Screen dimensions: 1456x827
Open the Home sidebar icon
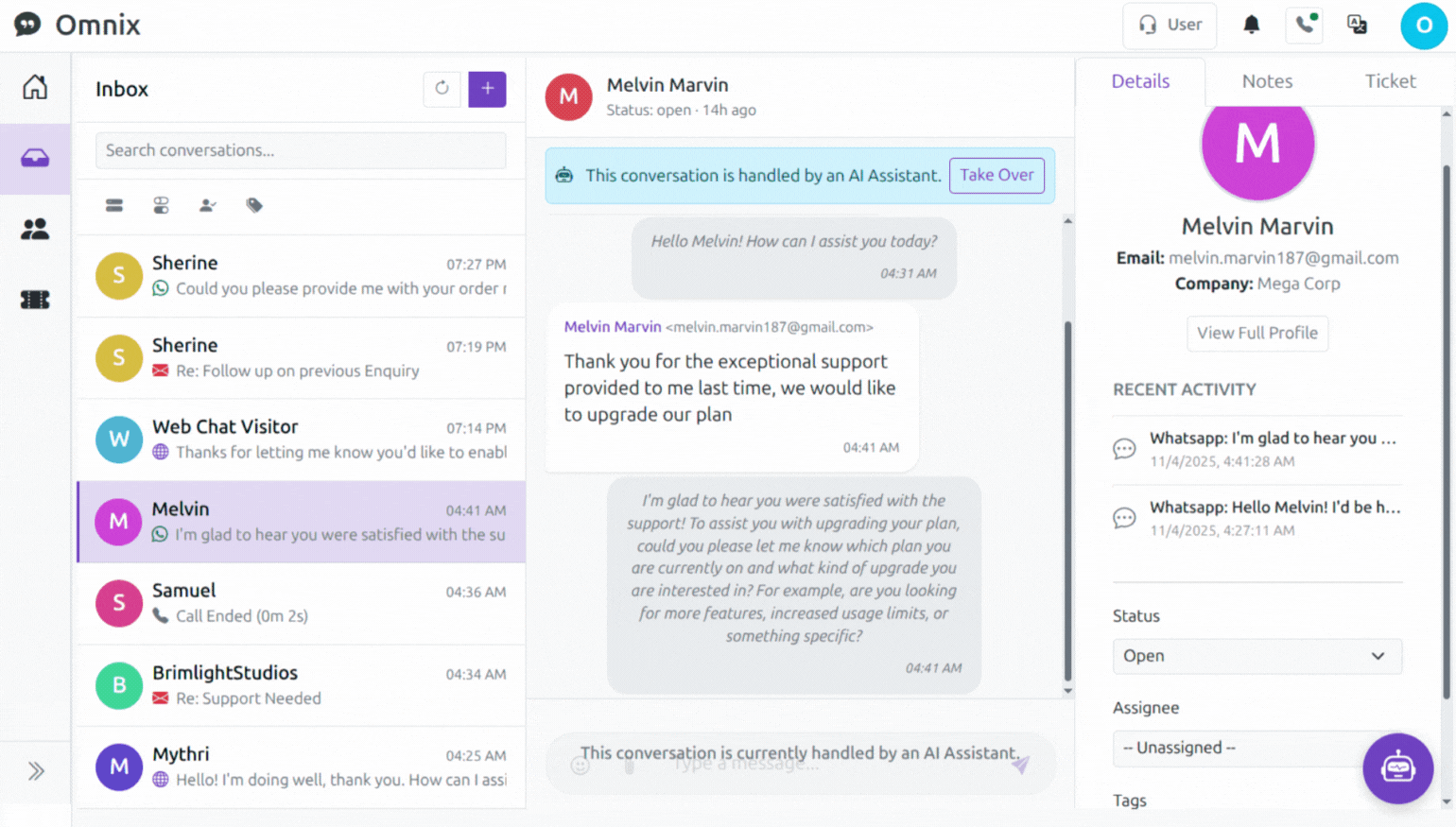point(34,85)
